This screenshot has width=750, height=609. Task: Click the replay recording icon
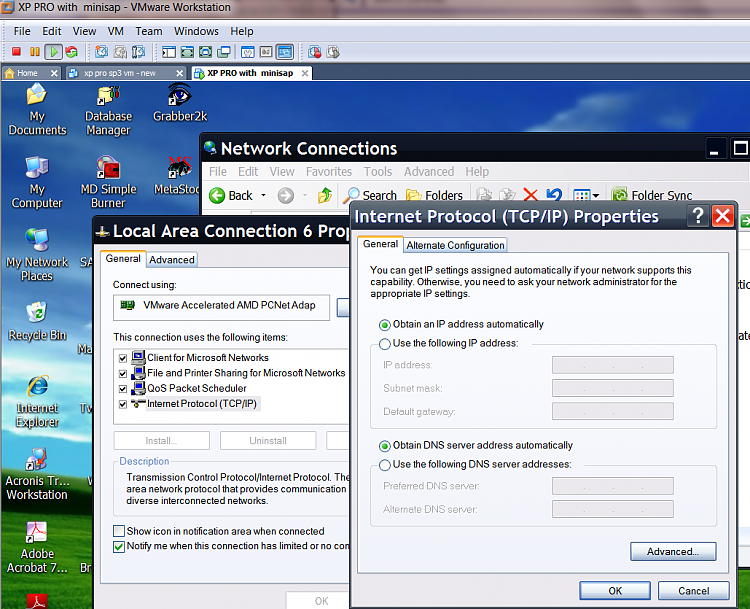(x=333, y=52)
